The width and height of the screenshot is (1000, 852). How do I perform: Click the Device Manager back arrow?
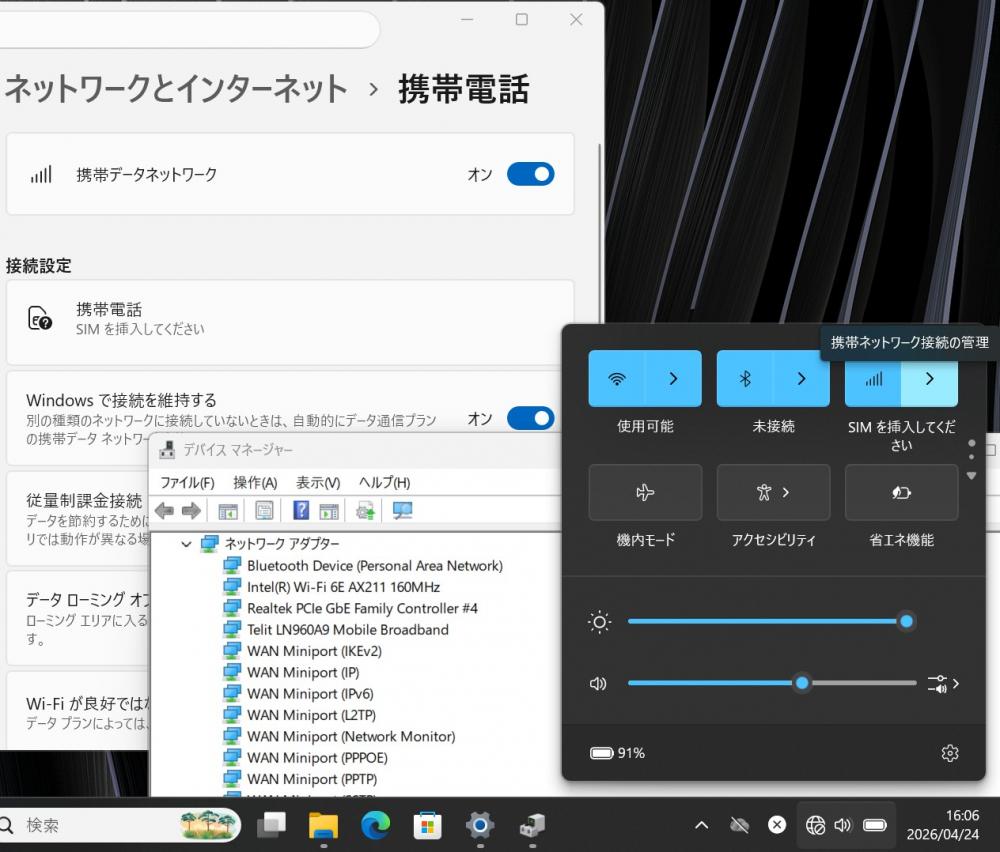[x=164, y=511]
